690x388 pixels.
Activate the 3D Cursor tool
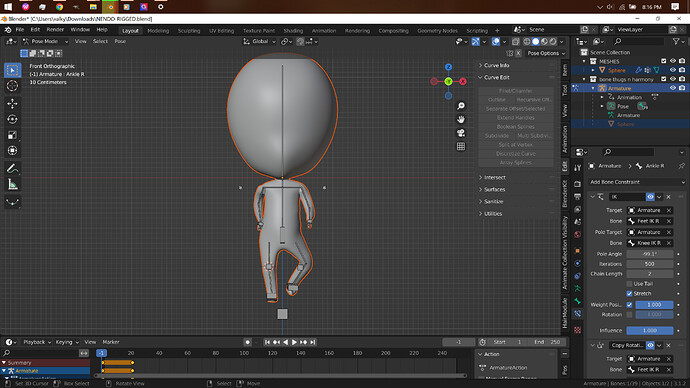[x=12, y=86]
